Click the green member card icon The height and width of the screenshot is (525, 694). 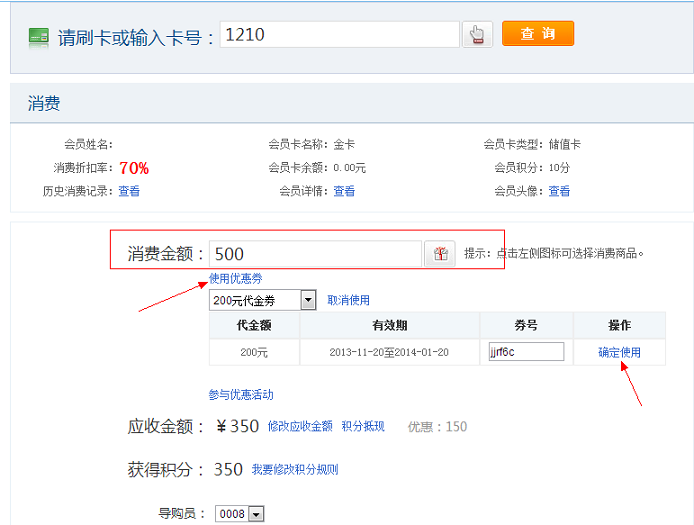pyautogui.click(x=39, y=37)
